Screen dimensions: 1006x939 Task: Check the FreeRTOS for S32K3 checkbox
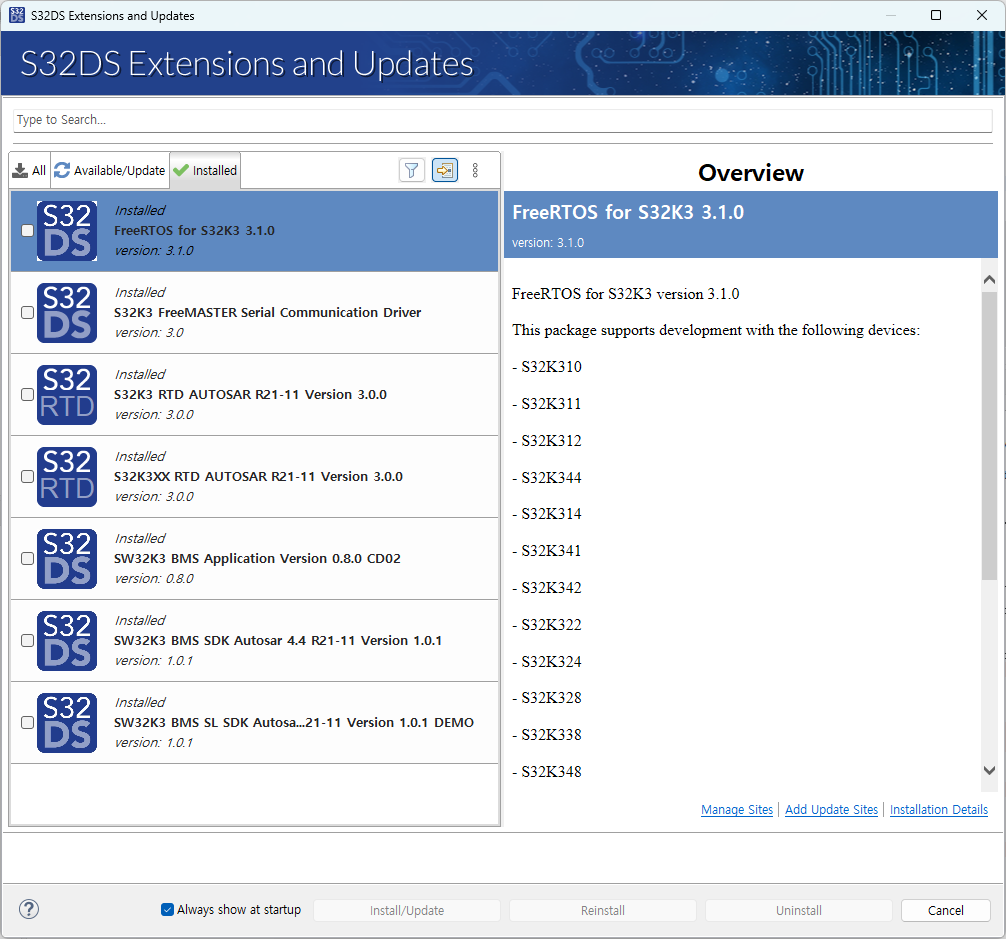[x=27, y=230]
